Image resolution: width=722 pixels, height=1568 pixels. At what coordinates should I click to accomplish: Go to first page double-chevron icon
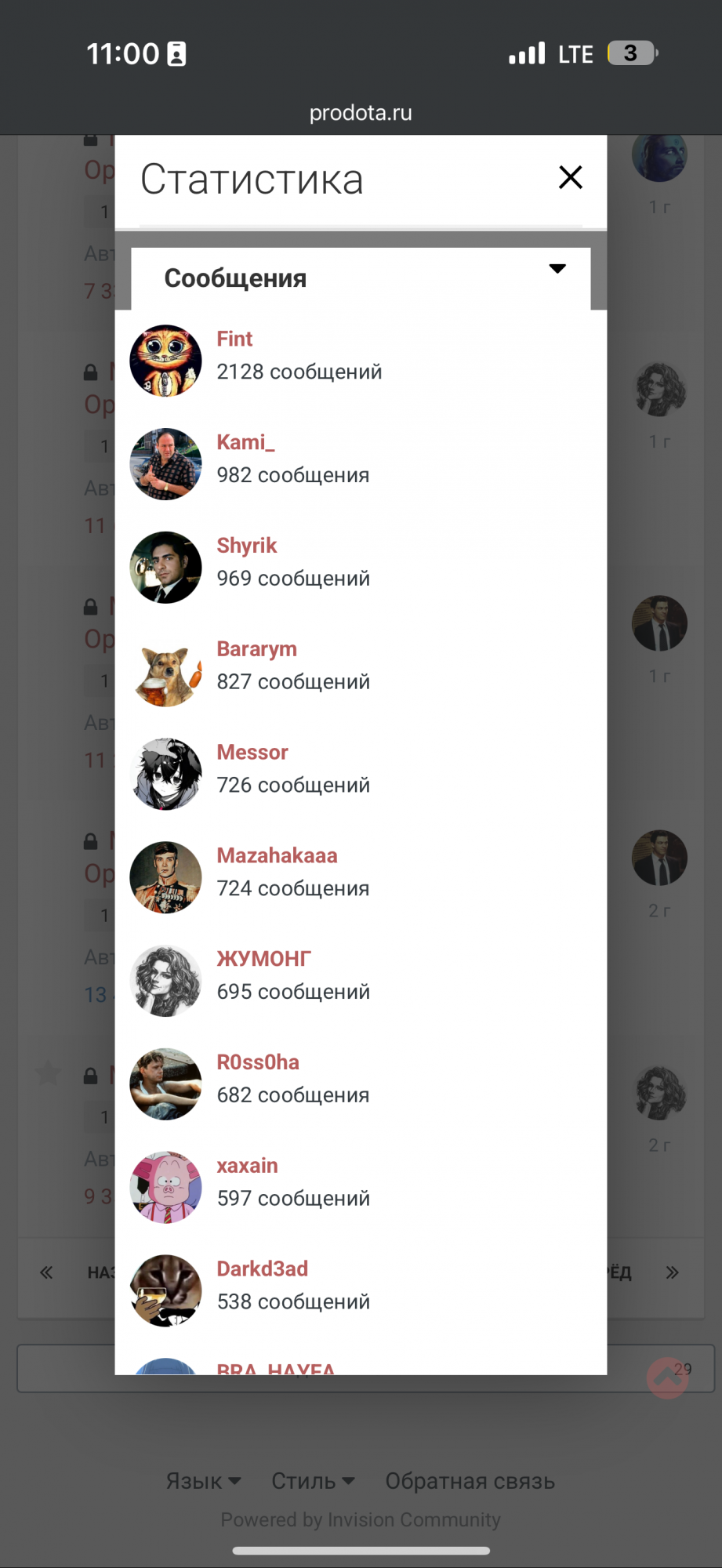pos(46,1272)
